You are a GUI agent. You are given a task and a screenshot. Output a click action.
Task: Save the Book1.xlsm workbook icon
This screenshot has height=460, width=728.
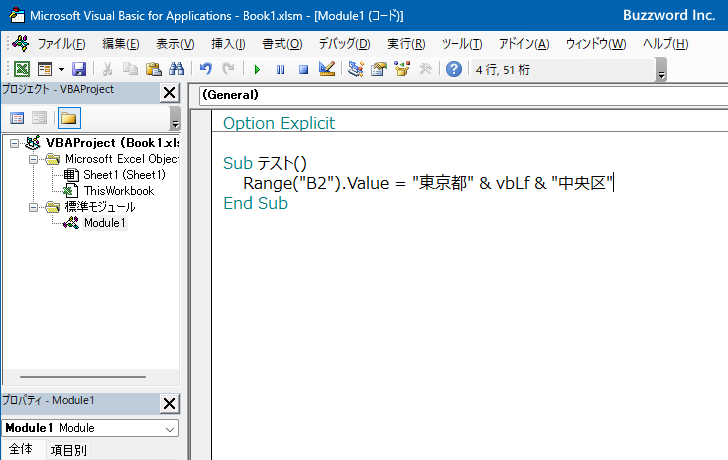(79, 69)
